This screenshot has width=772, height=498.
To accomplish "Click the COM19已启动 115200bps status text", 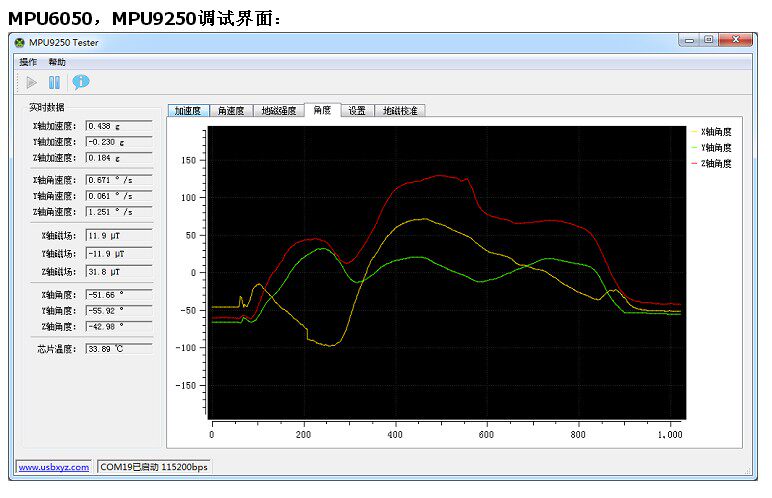I will 154,467.
